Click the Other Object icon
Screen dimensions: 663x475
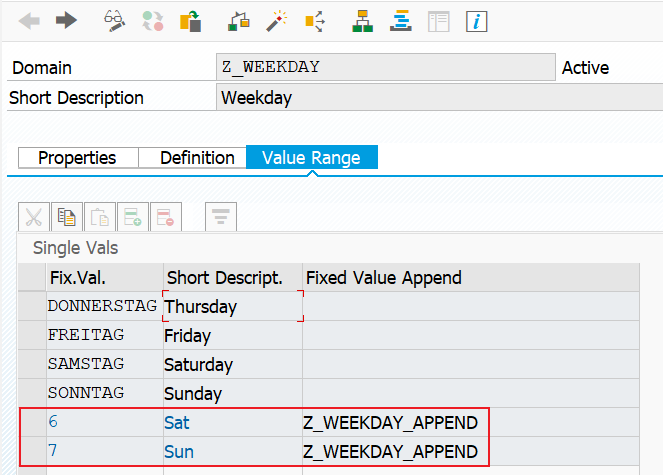(x=191, y=21)
